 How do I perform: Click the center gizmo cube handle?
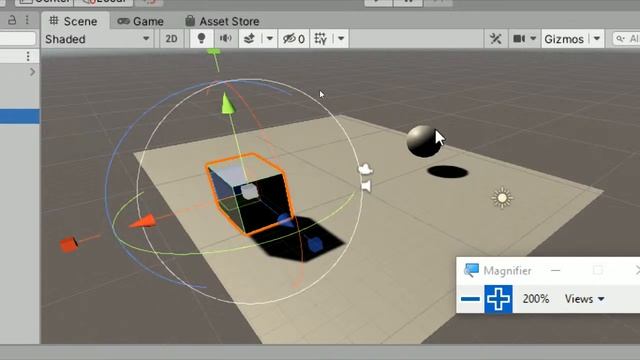pos(249,191)
